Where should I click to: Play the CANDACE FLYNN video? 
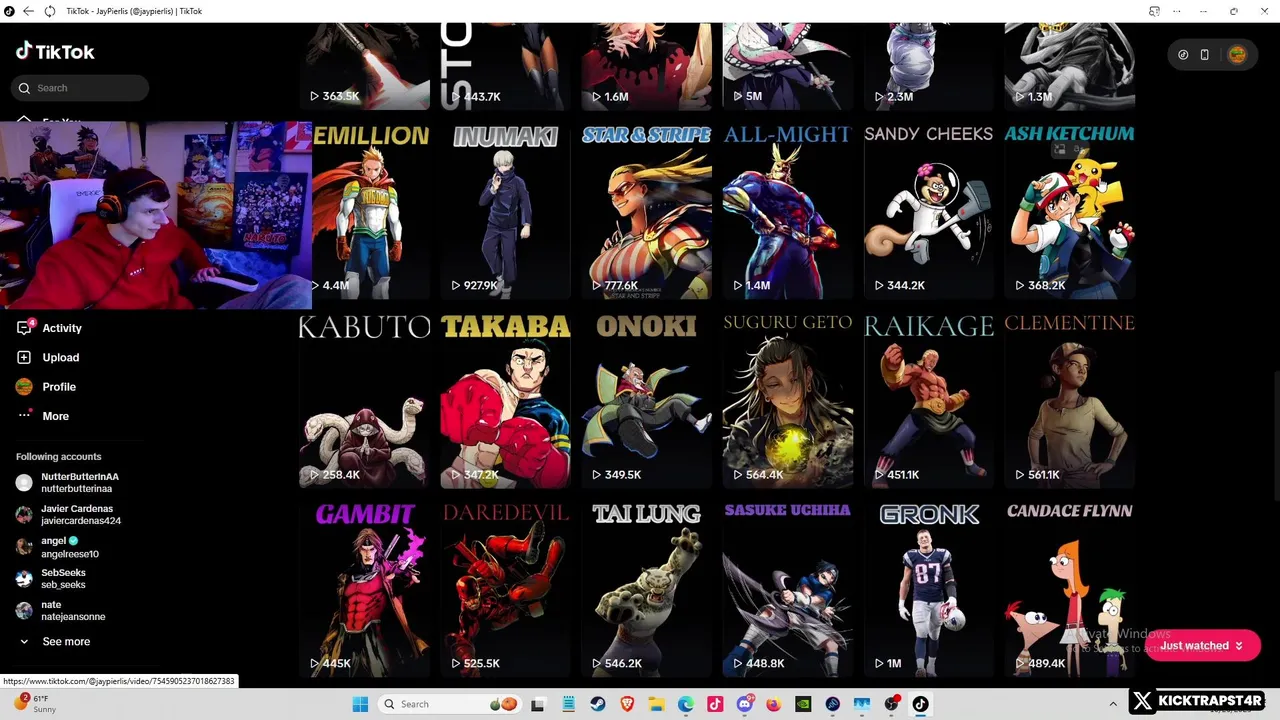tap(1070, 589)
